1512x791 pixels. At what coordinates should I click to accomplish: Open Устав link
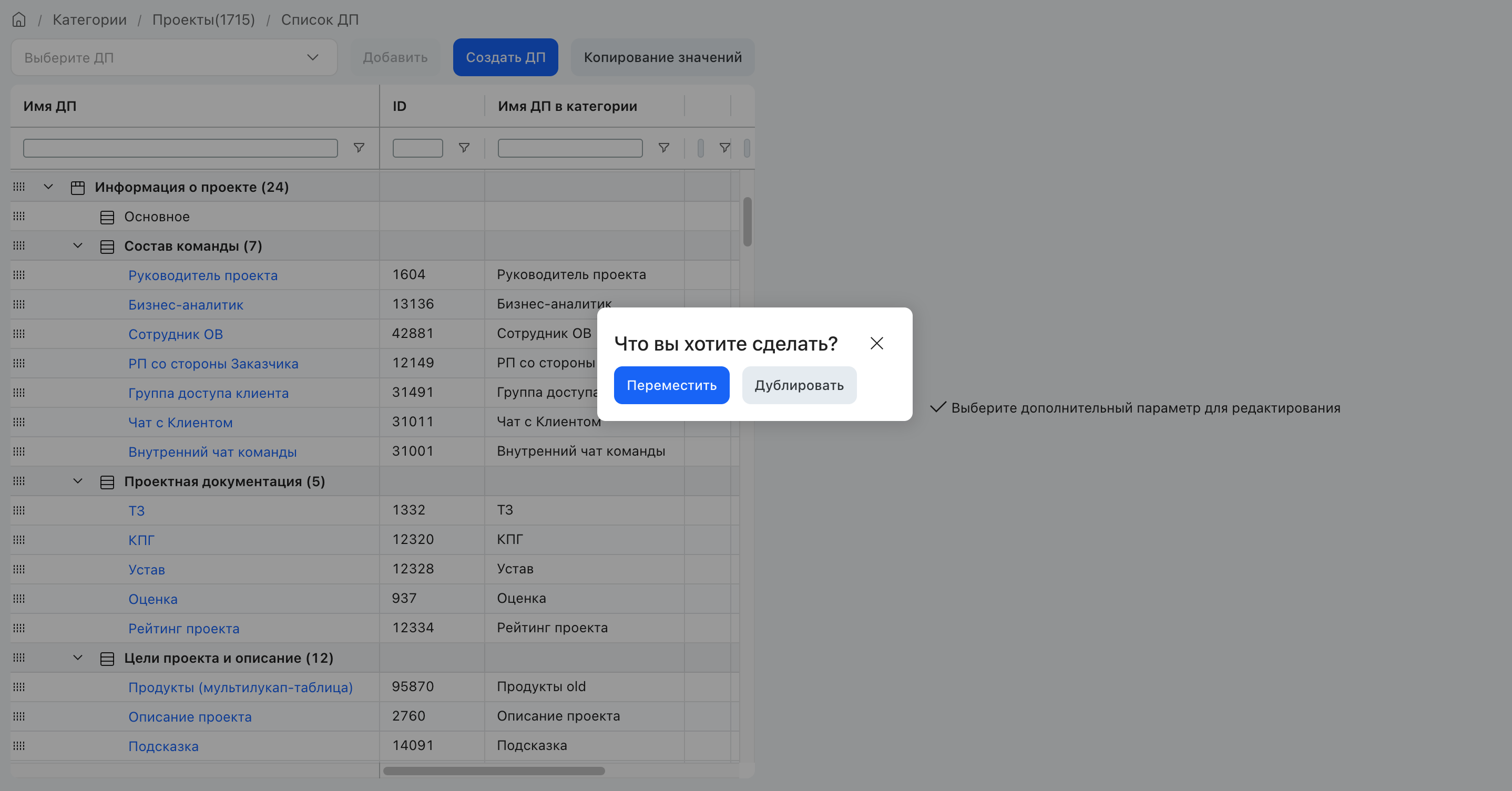[147, 569]
